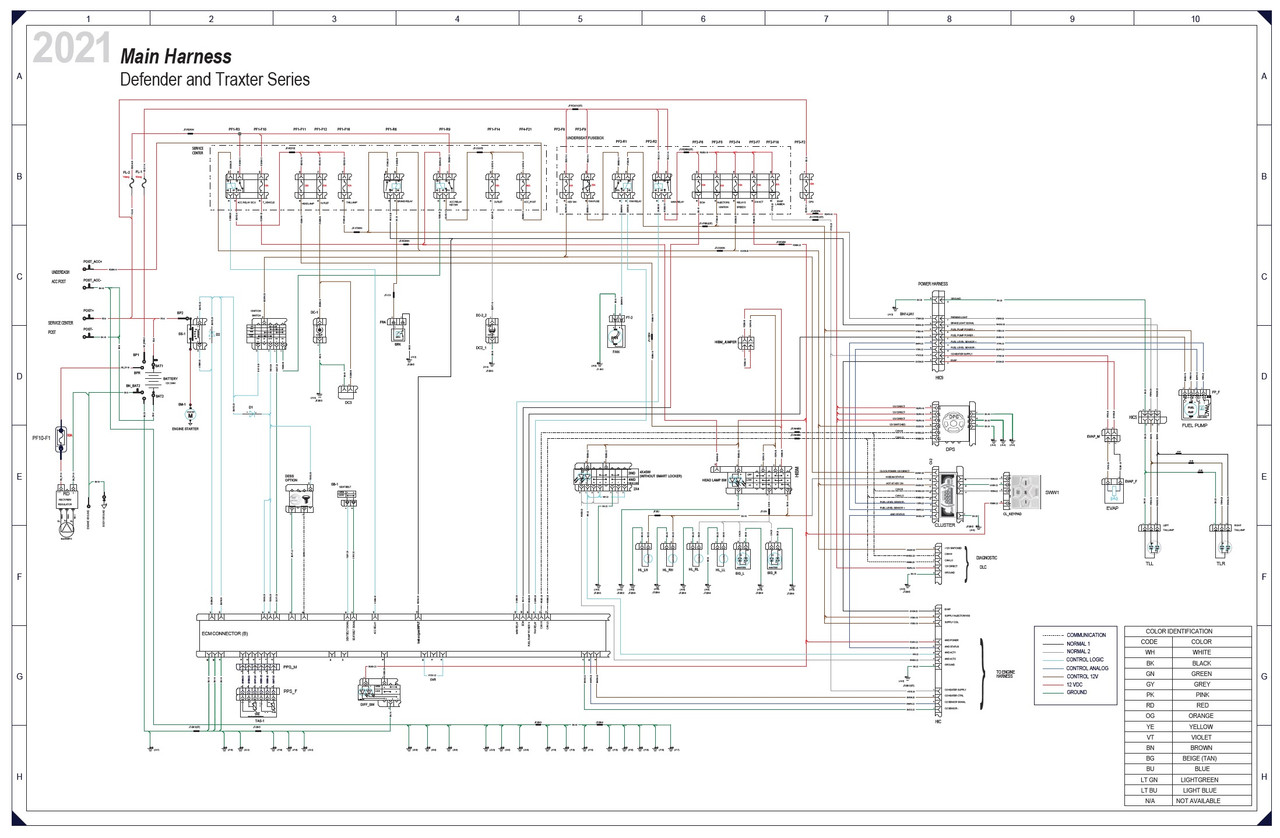Select the TLR right tail lamp symbol
The image size is (1280, 838).
(1220, 545)
